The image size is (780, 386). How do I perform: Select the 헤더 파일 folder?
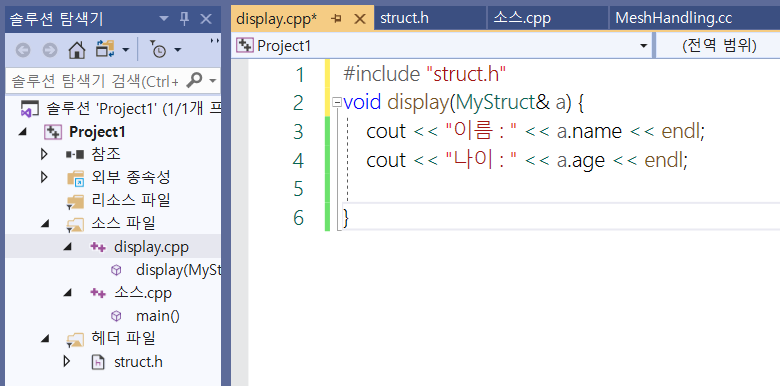(x=123, y=338)
